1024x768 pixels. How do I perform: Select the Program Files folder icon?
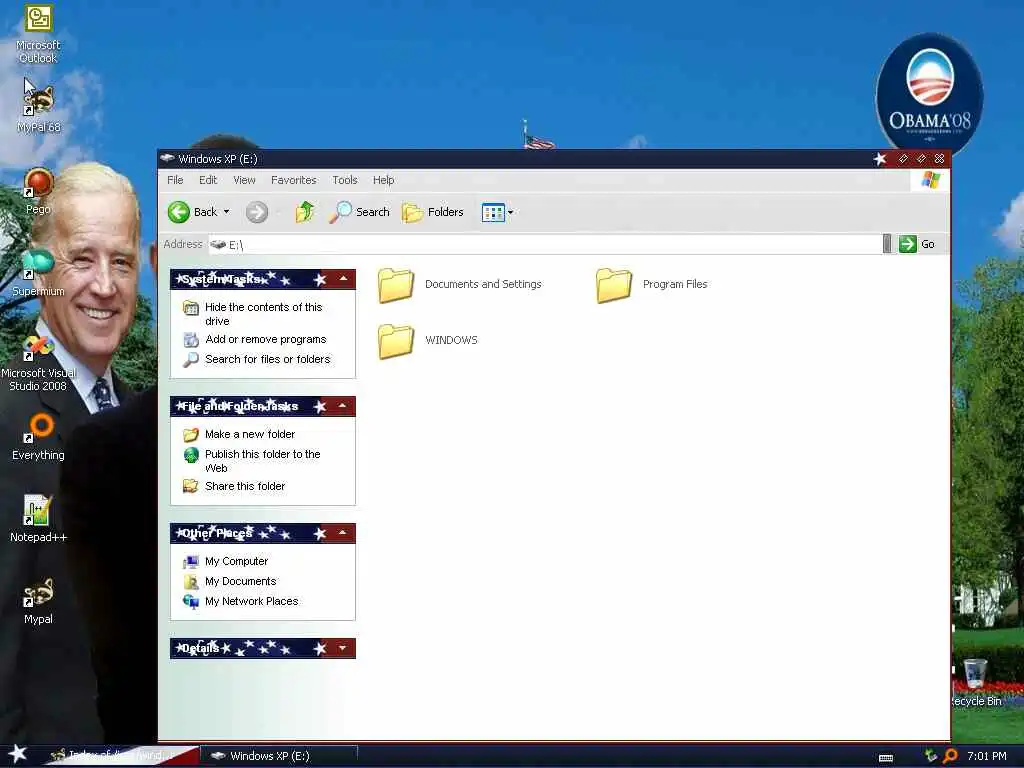click(x=614, y=285)
